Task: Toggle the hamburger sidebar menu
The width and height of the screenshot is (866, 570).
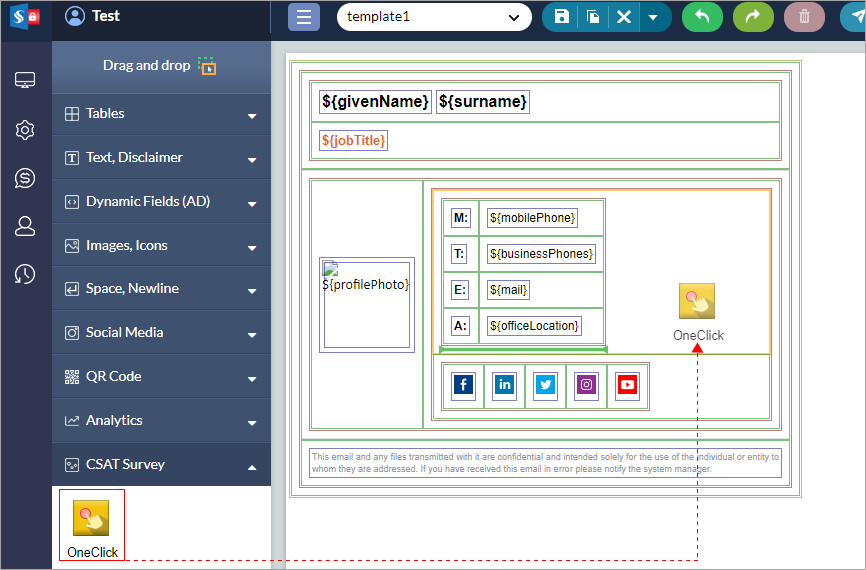Action: [304, 17]
